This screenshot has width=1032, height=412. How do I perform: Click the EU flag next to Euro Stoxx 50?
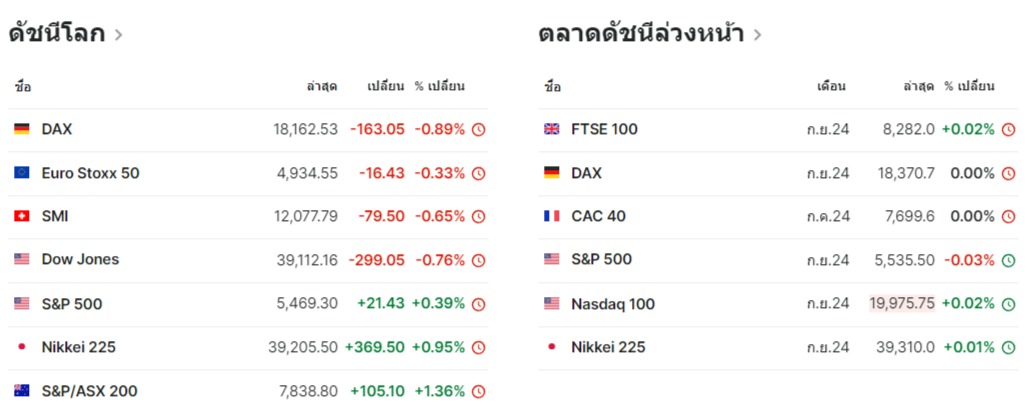pos(22,173)
